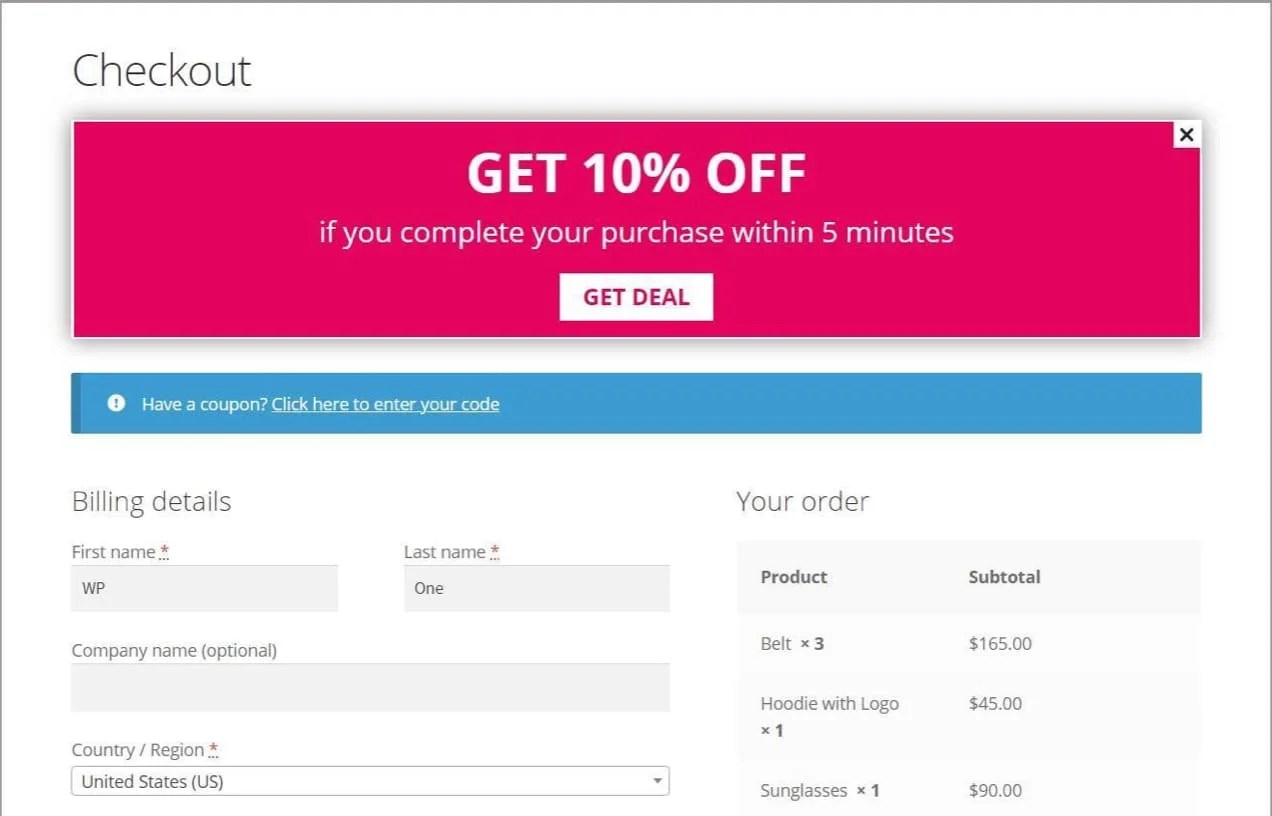The width and height of the screenshot is (1272, 816).
Task: Click the Checkout page heading
Action: [161, 70]
